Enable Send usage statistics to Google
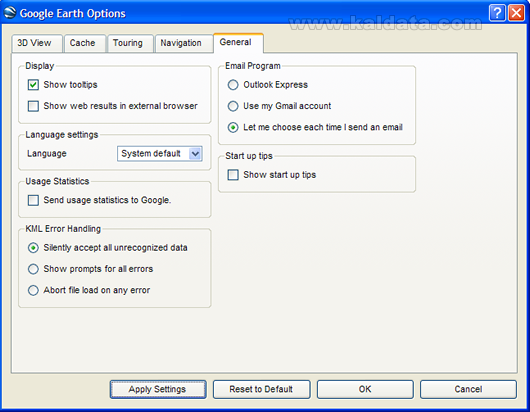This screenshot has width=530, height=412. 33,200
